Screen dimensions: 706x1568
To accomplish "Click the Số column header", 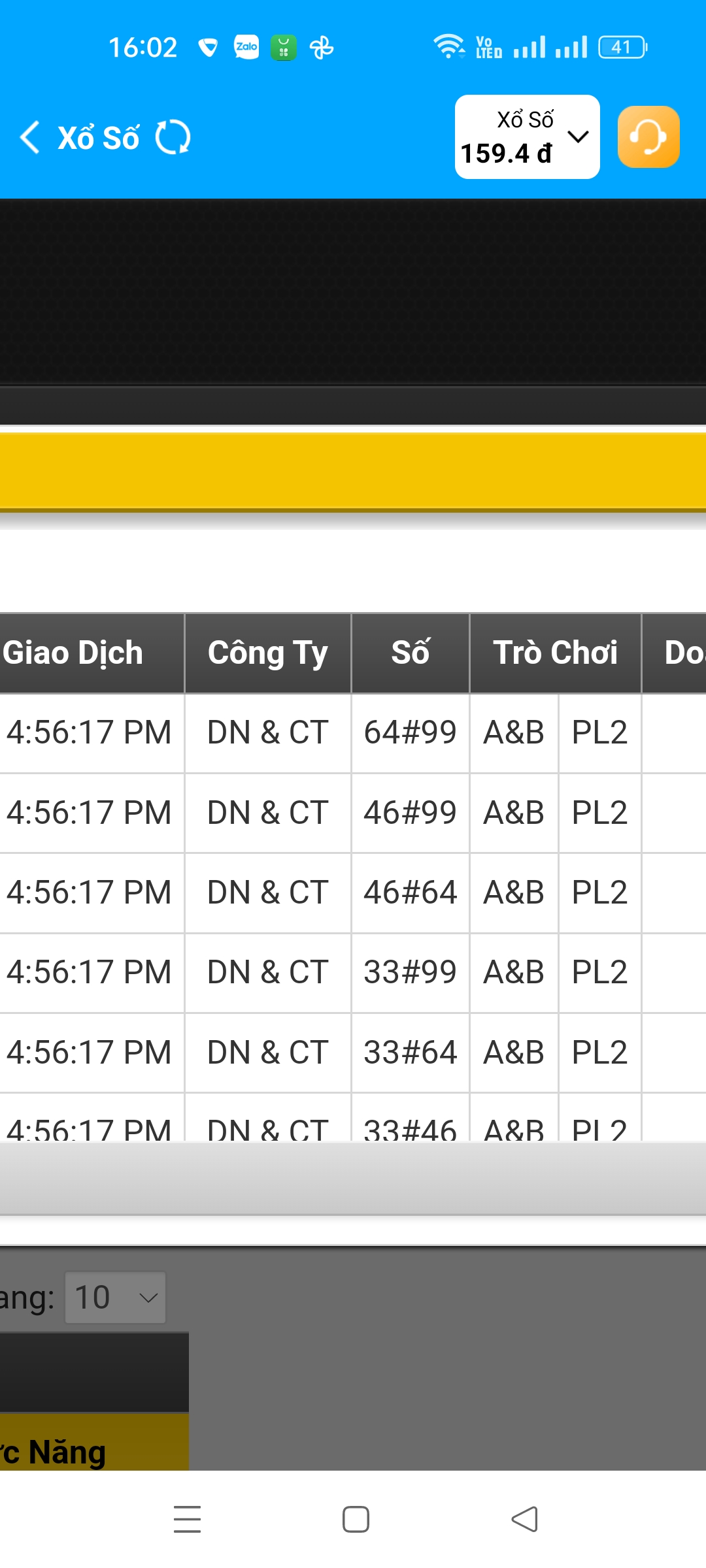I will point(411,653).
